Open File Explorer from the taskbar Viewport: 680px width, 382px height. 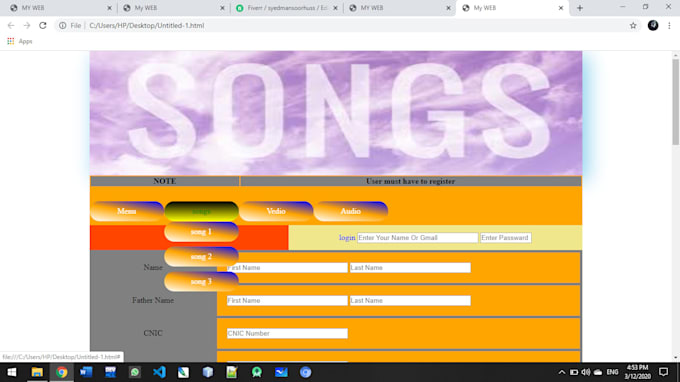[x=37, y=372]
